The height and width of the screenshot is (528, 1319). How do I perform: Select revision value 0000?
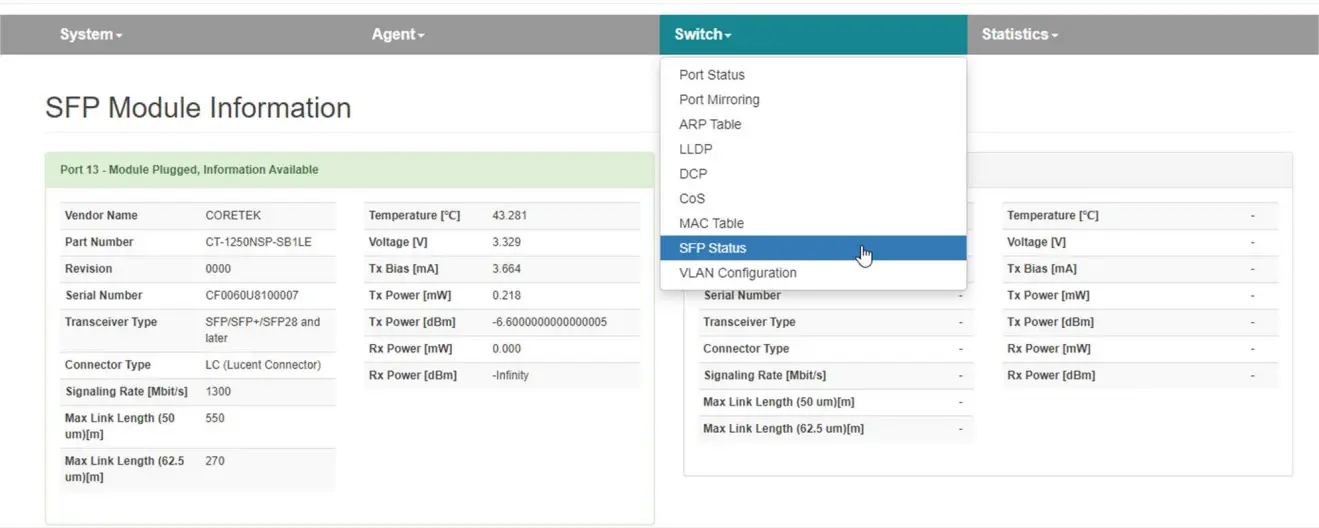pyautogui.click(x=218, y=269)
